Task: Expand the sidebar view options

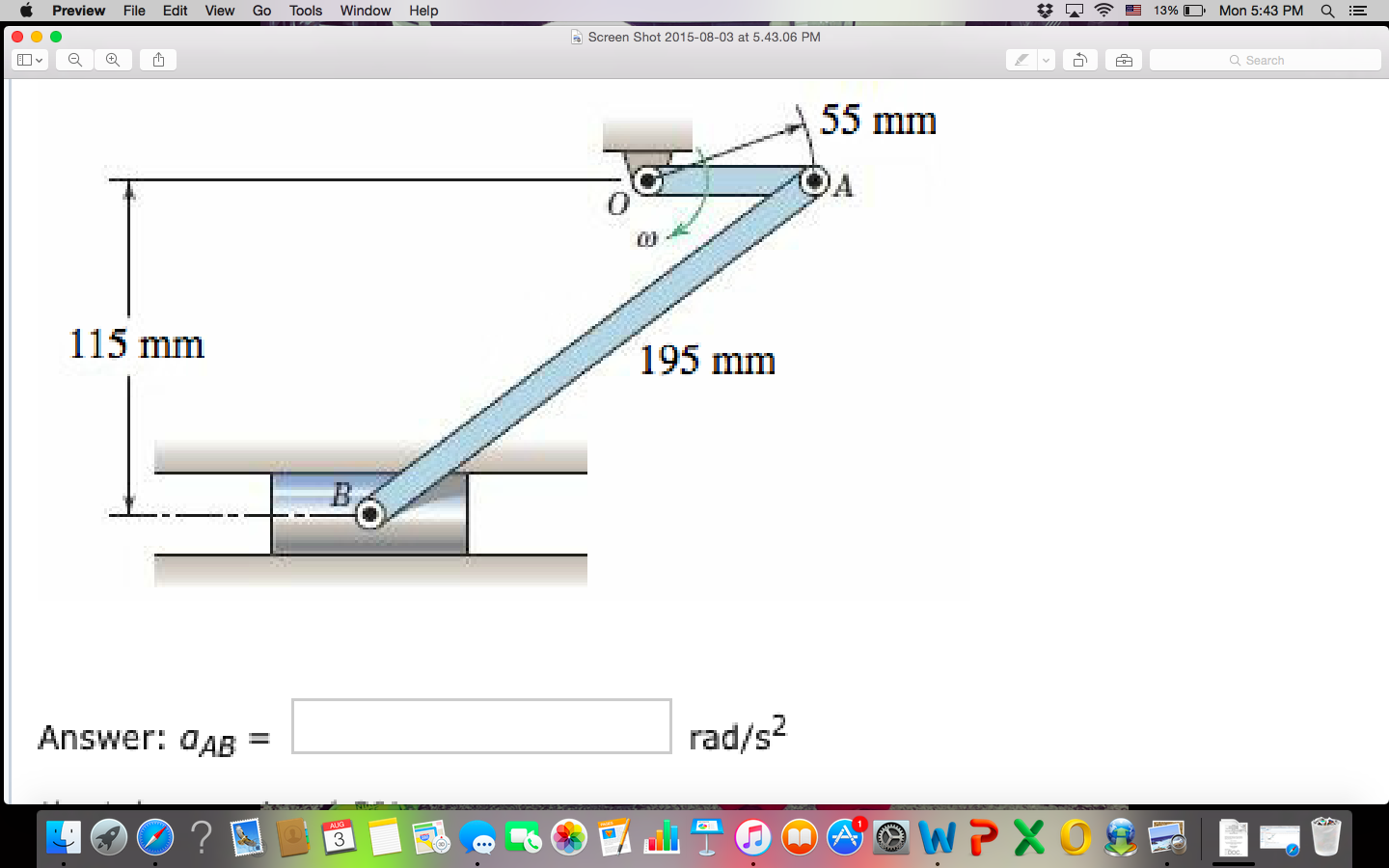Action: click(x=39, y=59)
